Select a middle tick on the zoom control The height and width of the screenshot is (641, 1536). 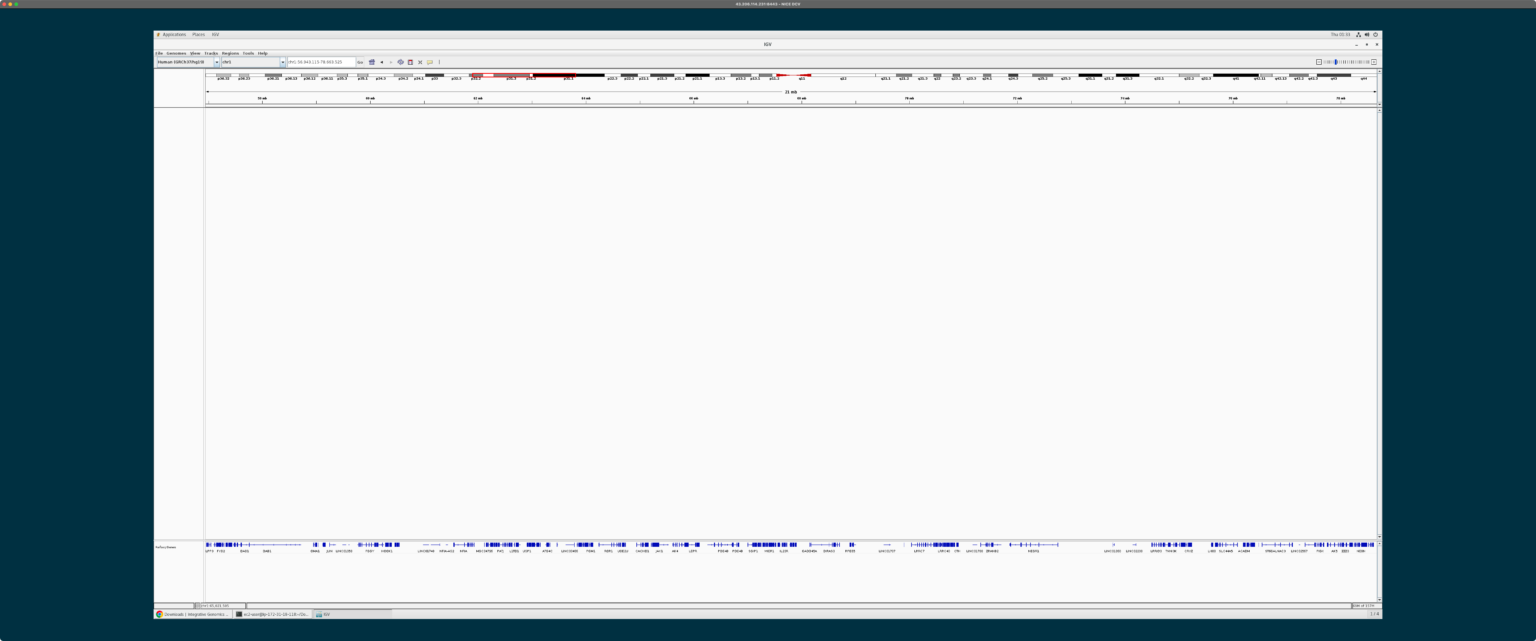click(1346, 62)
